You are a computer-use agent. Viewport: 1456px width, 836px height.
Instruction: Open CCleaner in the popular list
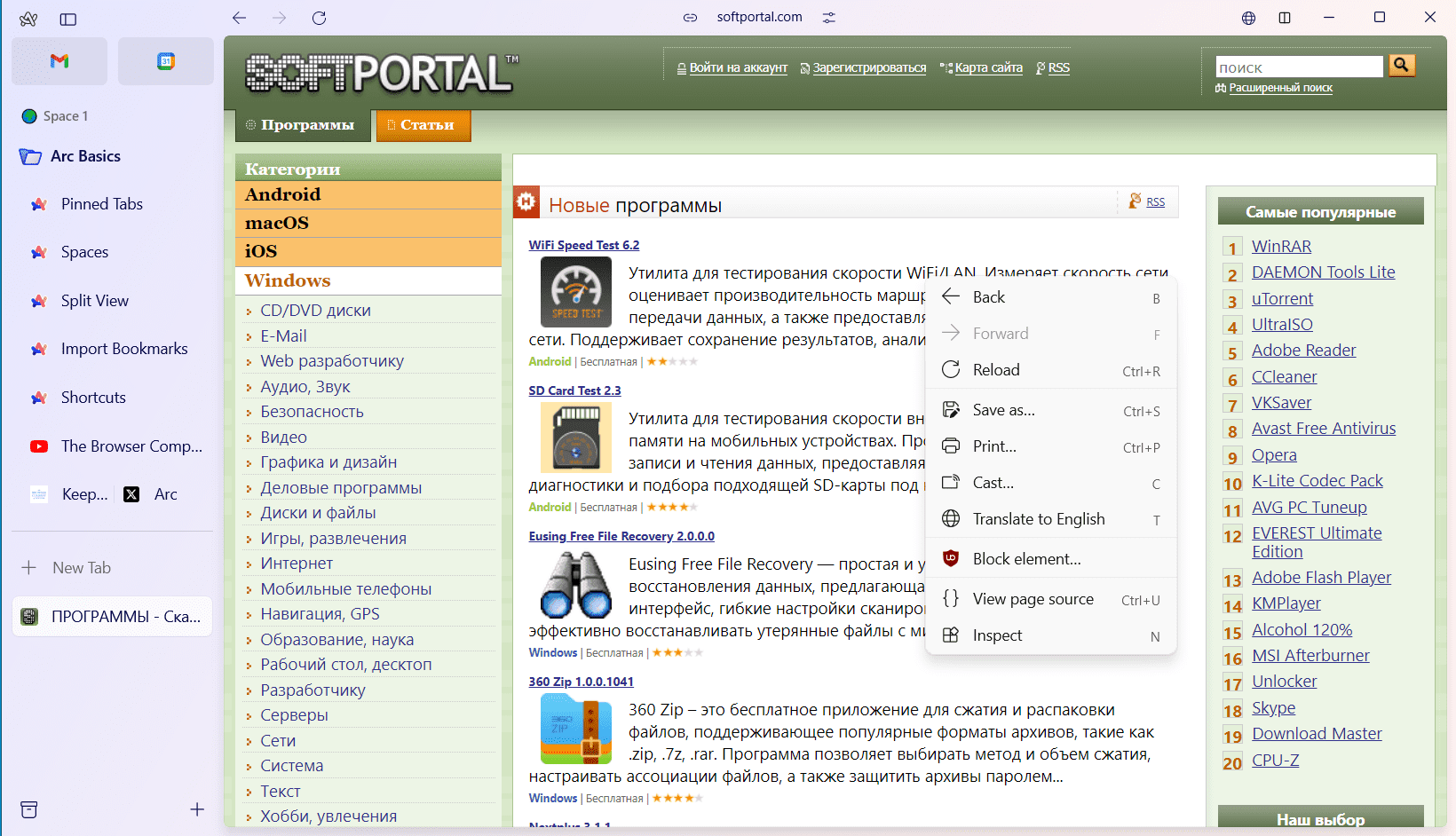(x=1285, y=377)
